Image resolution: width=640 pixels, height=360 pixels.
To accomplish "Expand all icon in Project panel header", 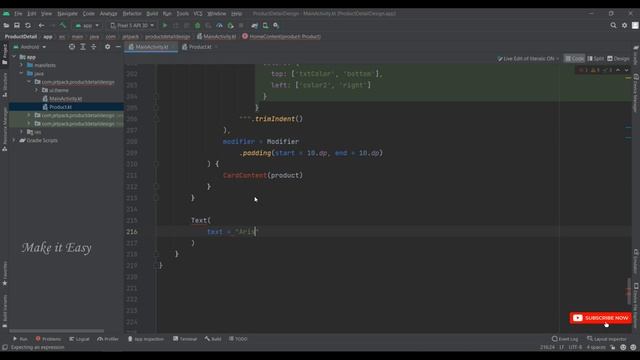I will pyautogui.click(x=83, y=47).
